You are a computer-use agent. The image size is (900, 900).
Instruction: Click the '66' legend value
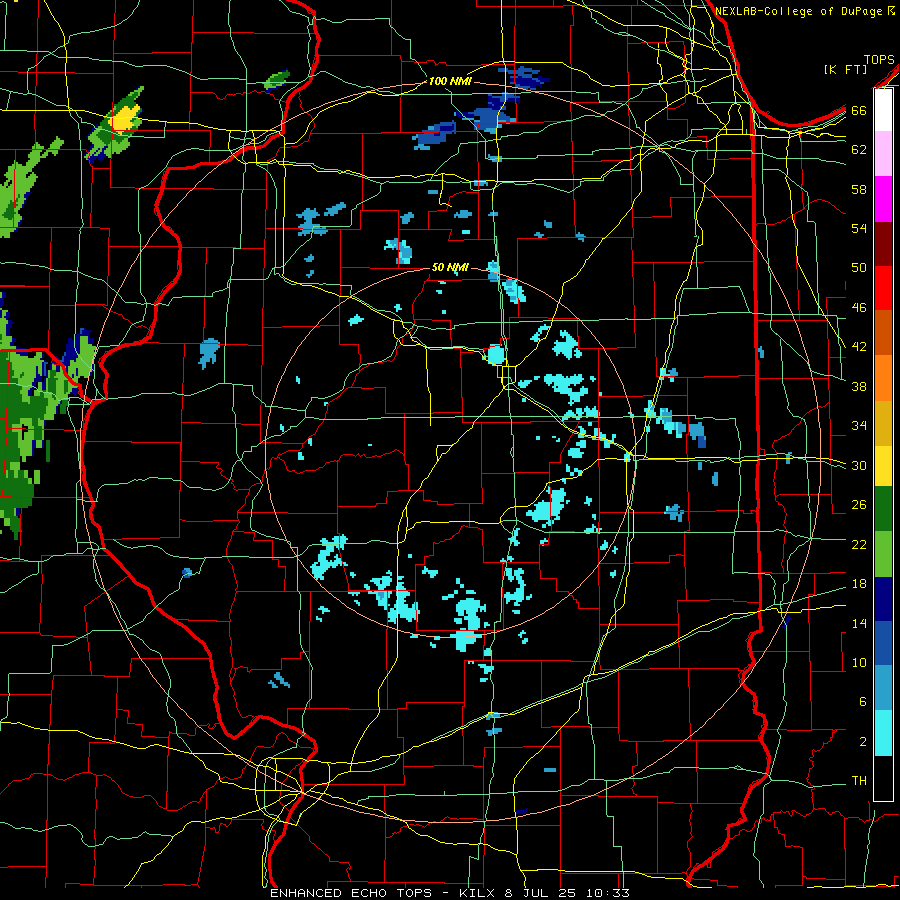tap(859, 110)
